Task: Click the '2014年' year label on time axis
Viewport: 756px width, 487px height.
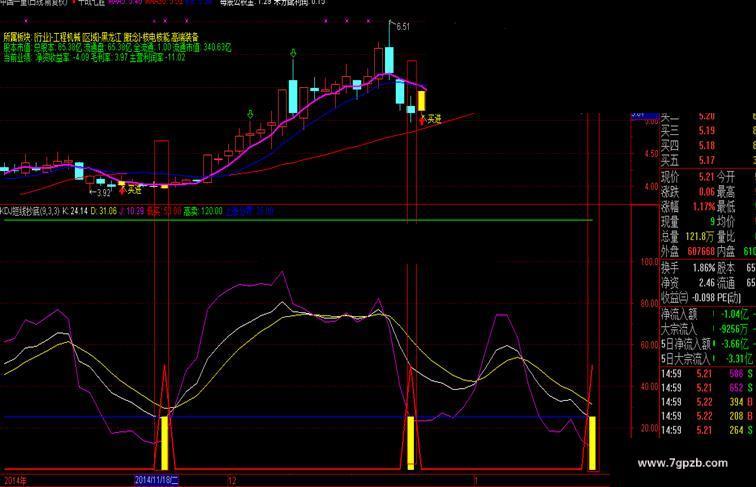Action: tap(15, 480)
